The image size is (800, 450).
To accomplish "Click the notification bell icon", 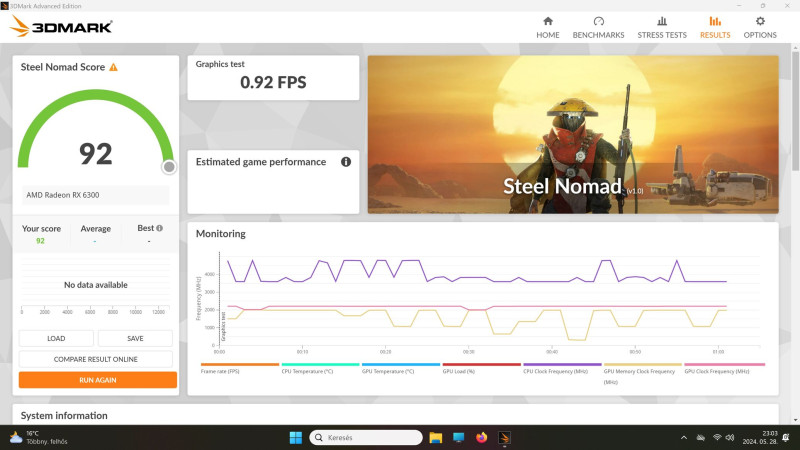I will tap(786, 437).
